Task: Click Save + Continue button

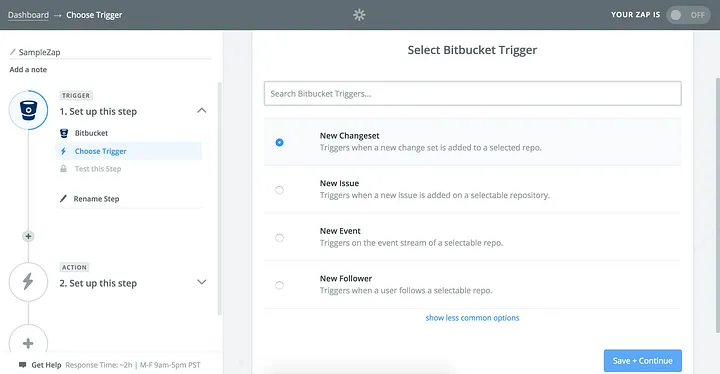Action: click(642, 361)
